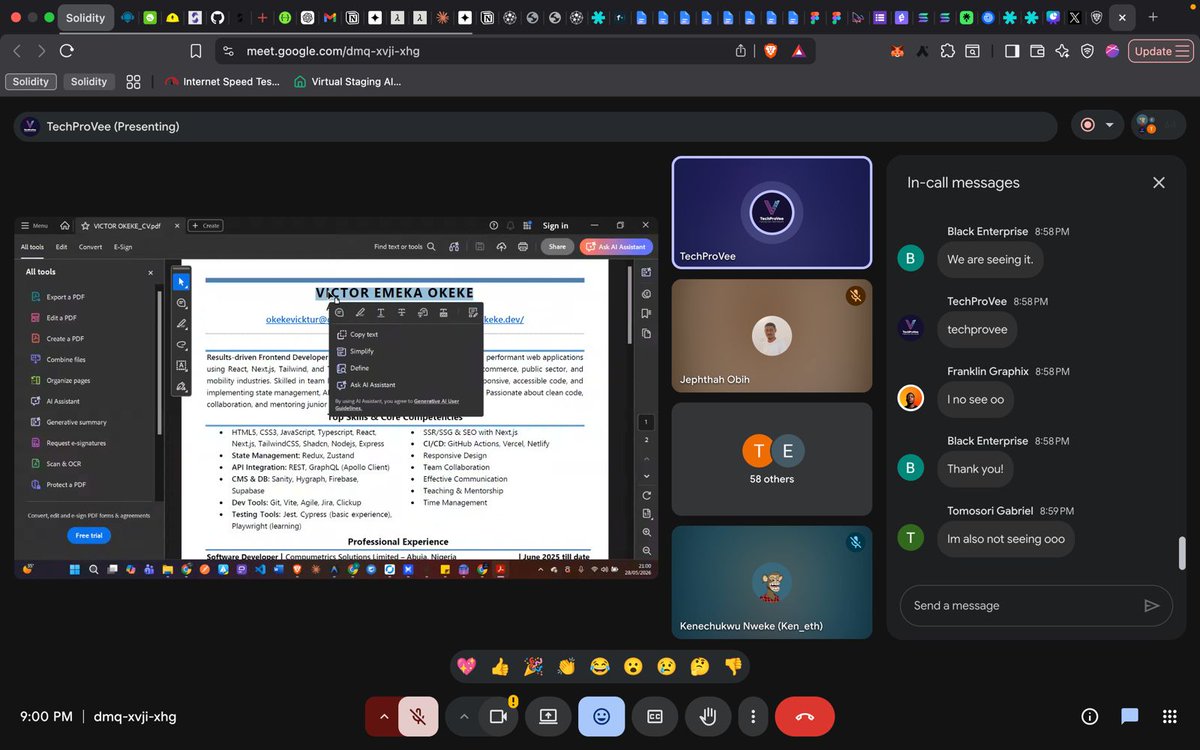Open the share page icon in address bar
The height and width of the screenshot is (750, 1200).
click(741, 51)
